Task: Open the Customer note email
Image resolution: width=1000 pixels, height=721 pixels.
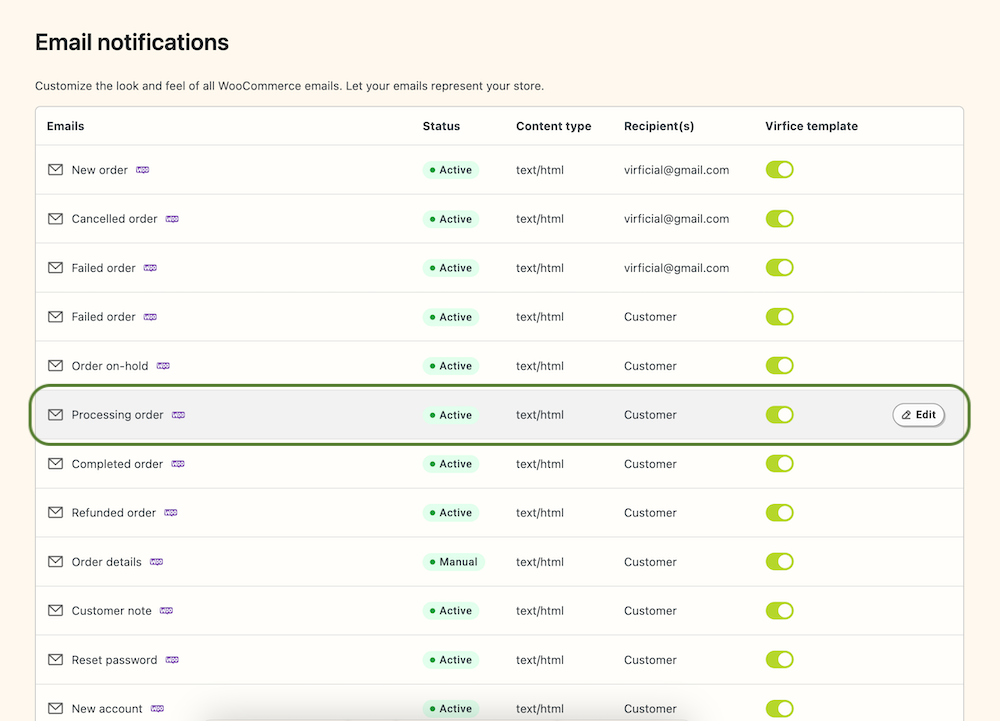Action: coord(112,611)
